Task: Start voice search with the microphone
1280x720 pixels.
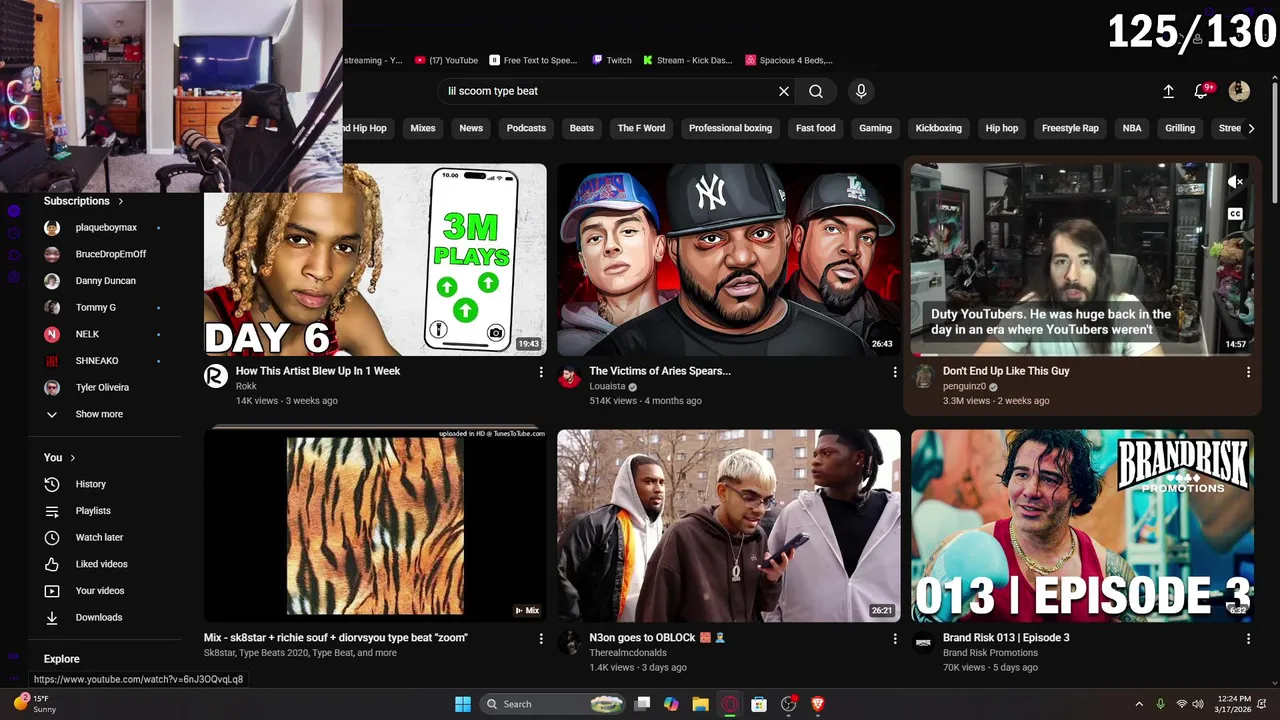Action: pos(861,91)
